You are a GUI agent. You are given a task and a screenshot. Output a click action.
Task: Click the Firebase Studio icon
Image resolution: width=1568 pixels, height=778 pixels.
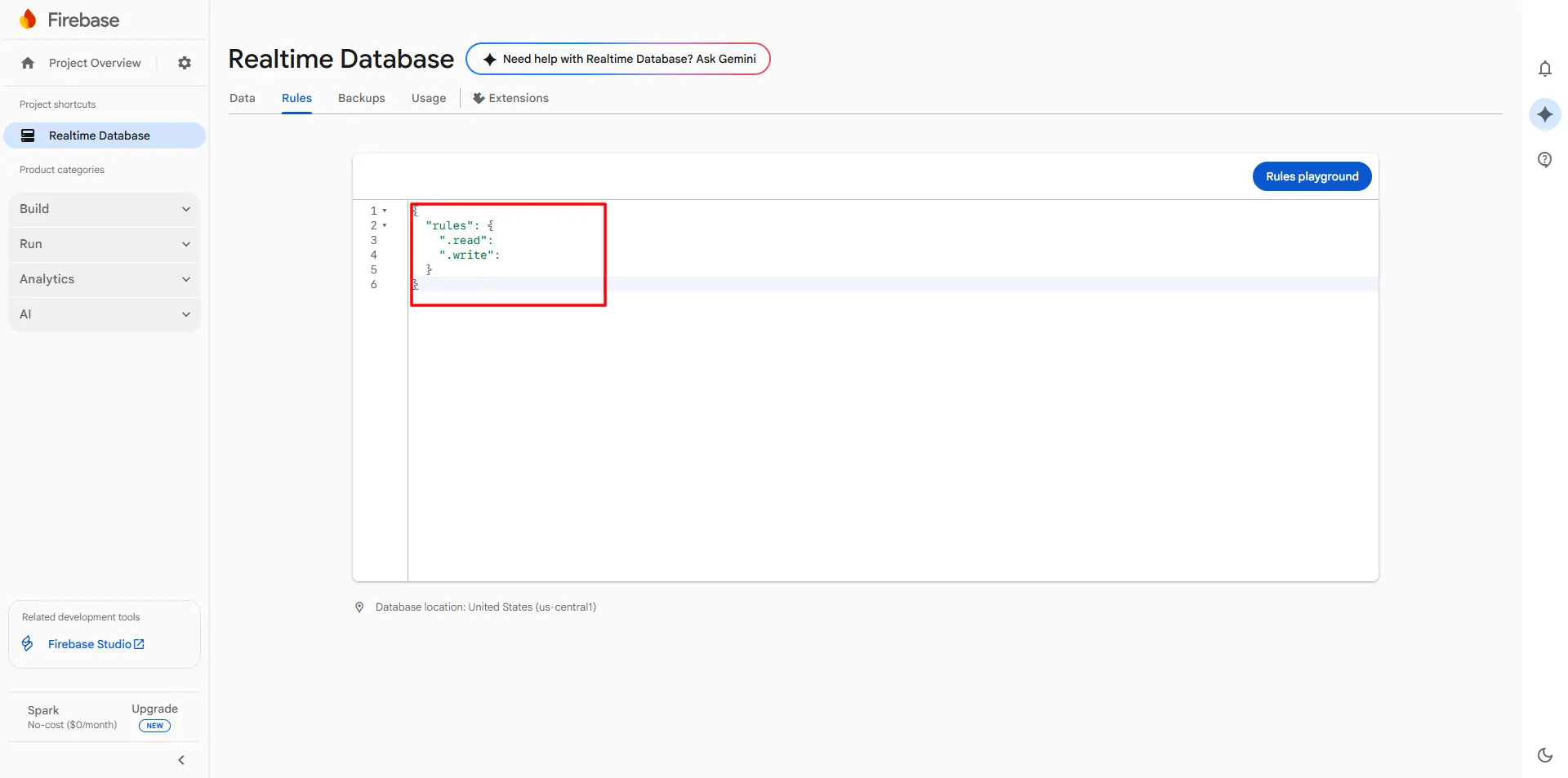[x=28, y=644]
